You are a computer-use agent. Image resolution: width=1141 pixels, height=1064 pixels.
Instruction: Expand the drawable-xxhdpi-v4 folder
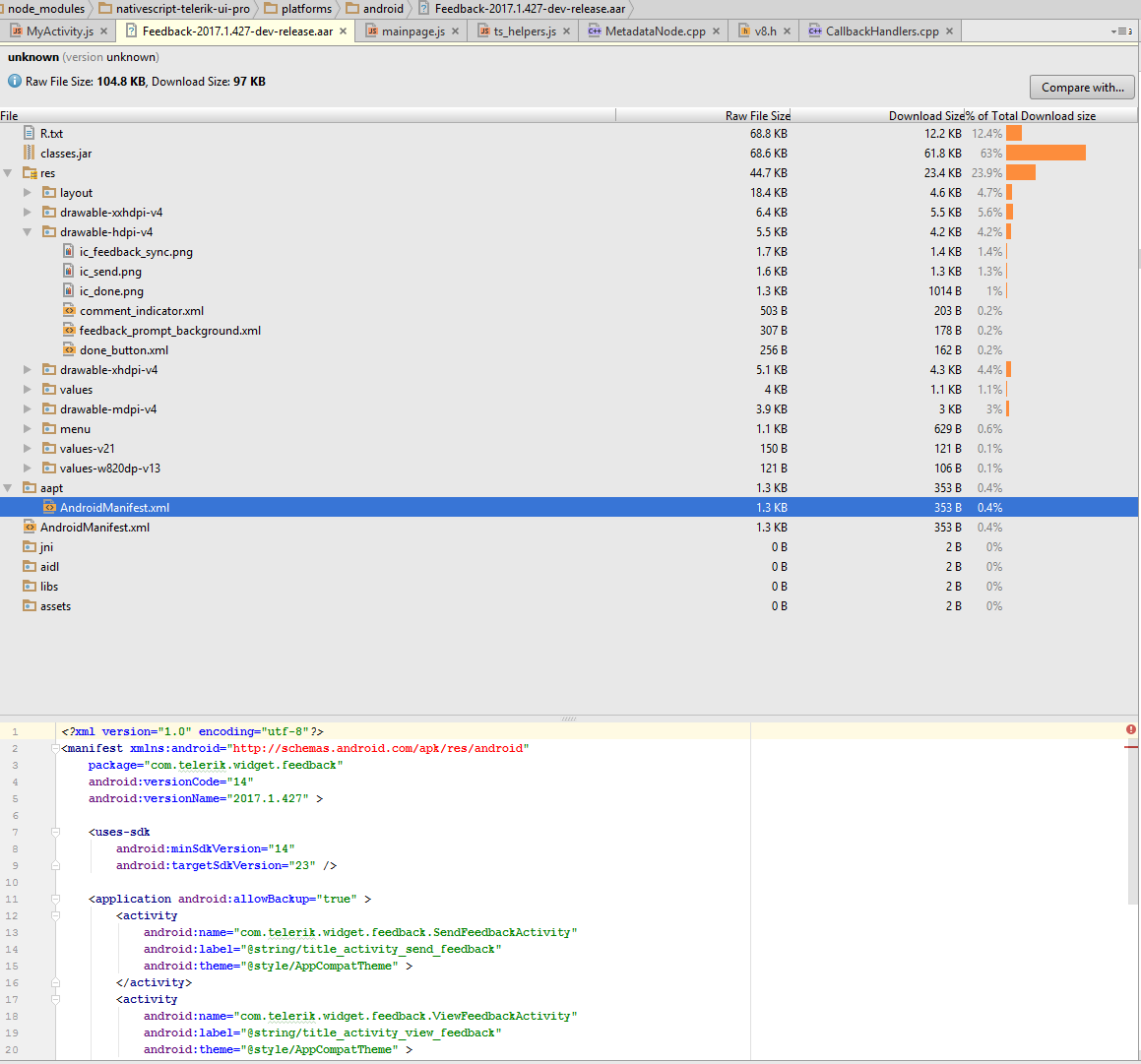[28, 212]
